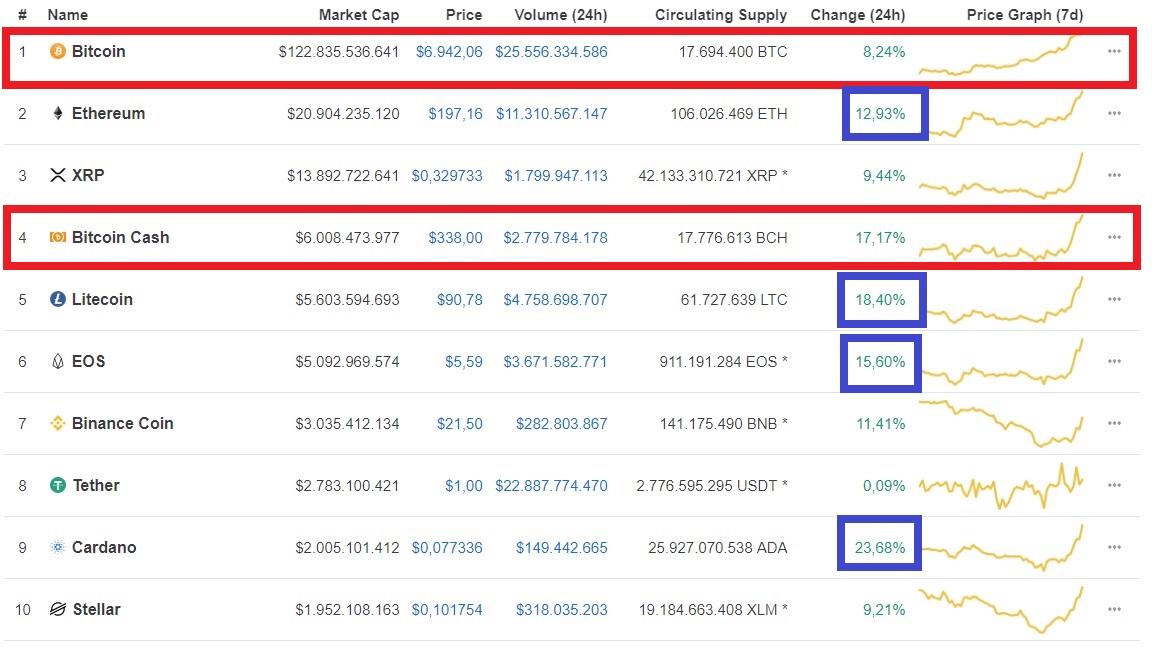Click the Bitcoin Cash logo icon
Image resolution: width=1152 pixels, height=654 pixels.
57,237
